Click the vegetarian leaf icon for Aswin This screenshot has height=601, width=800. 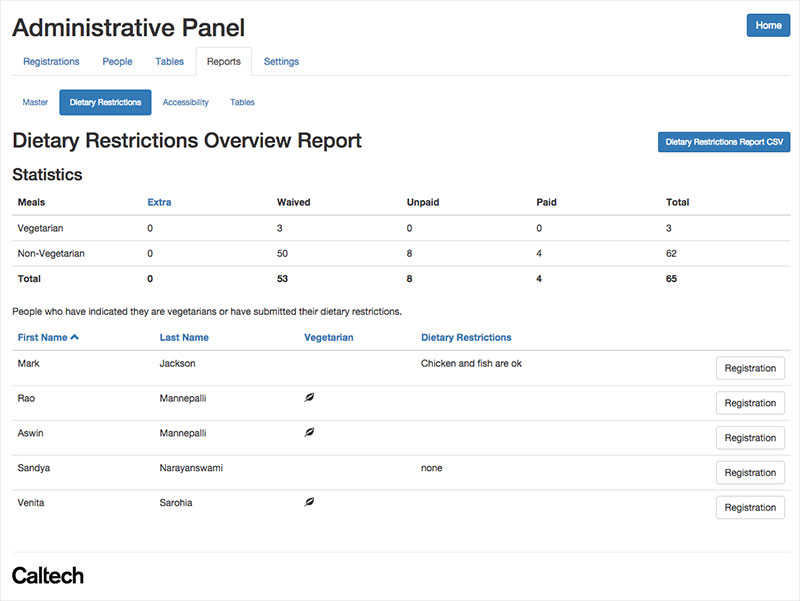click(x=309, y=432)
